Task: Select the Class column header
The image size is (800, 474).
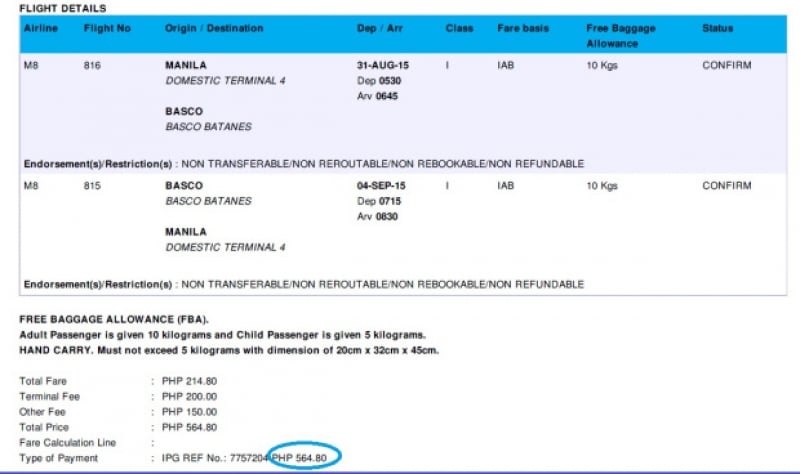Action: tap(459, 28)
